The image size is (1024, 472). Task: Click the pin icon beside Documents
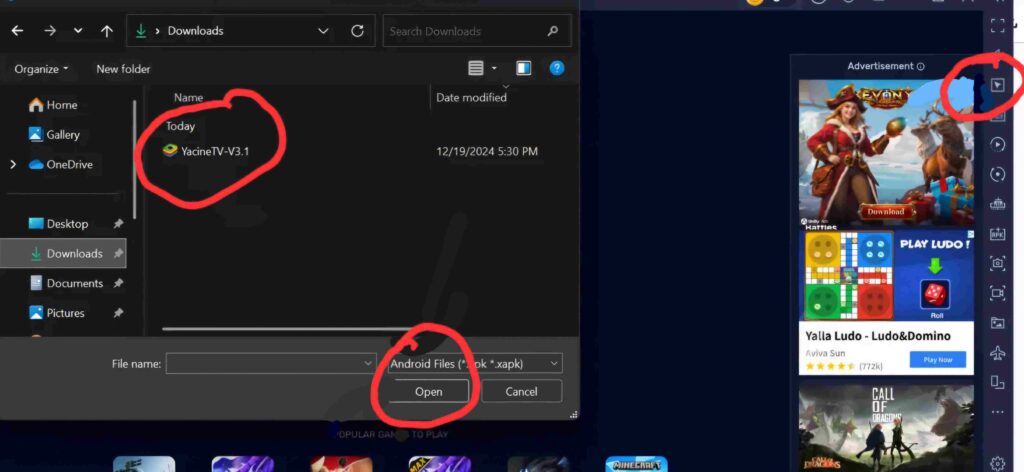coord(118,283)
